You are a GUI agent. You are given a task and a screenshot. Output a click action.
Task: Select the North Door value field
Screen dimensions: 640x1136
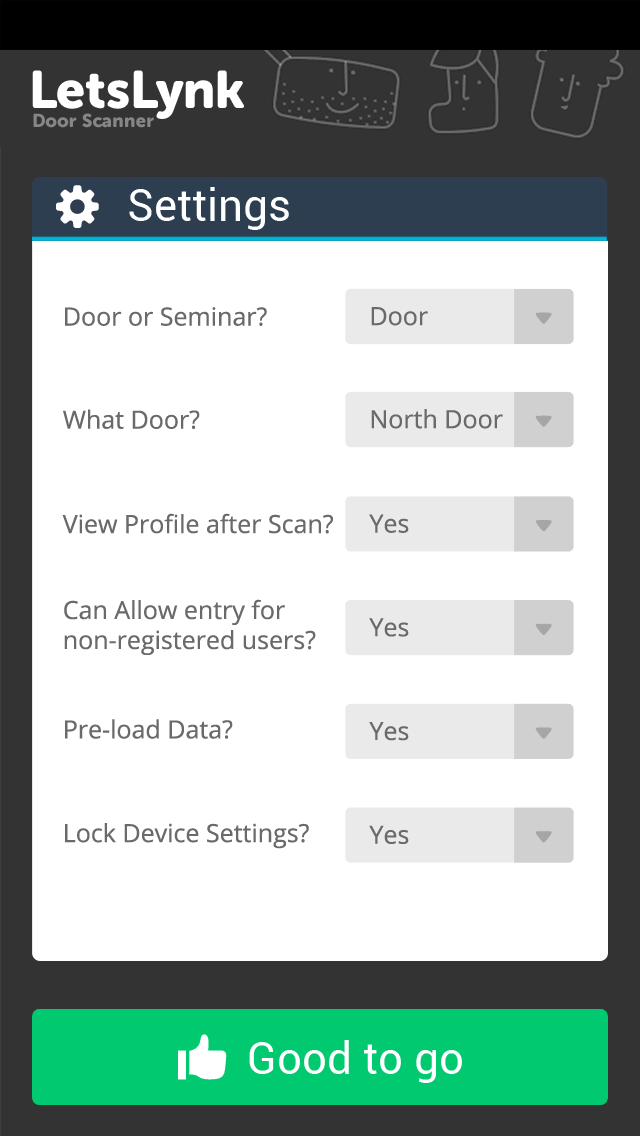pos(435,420)
